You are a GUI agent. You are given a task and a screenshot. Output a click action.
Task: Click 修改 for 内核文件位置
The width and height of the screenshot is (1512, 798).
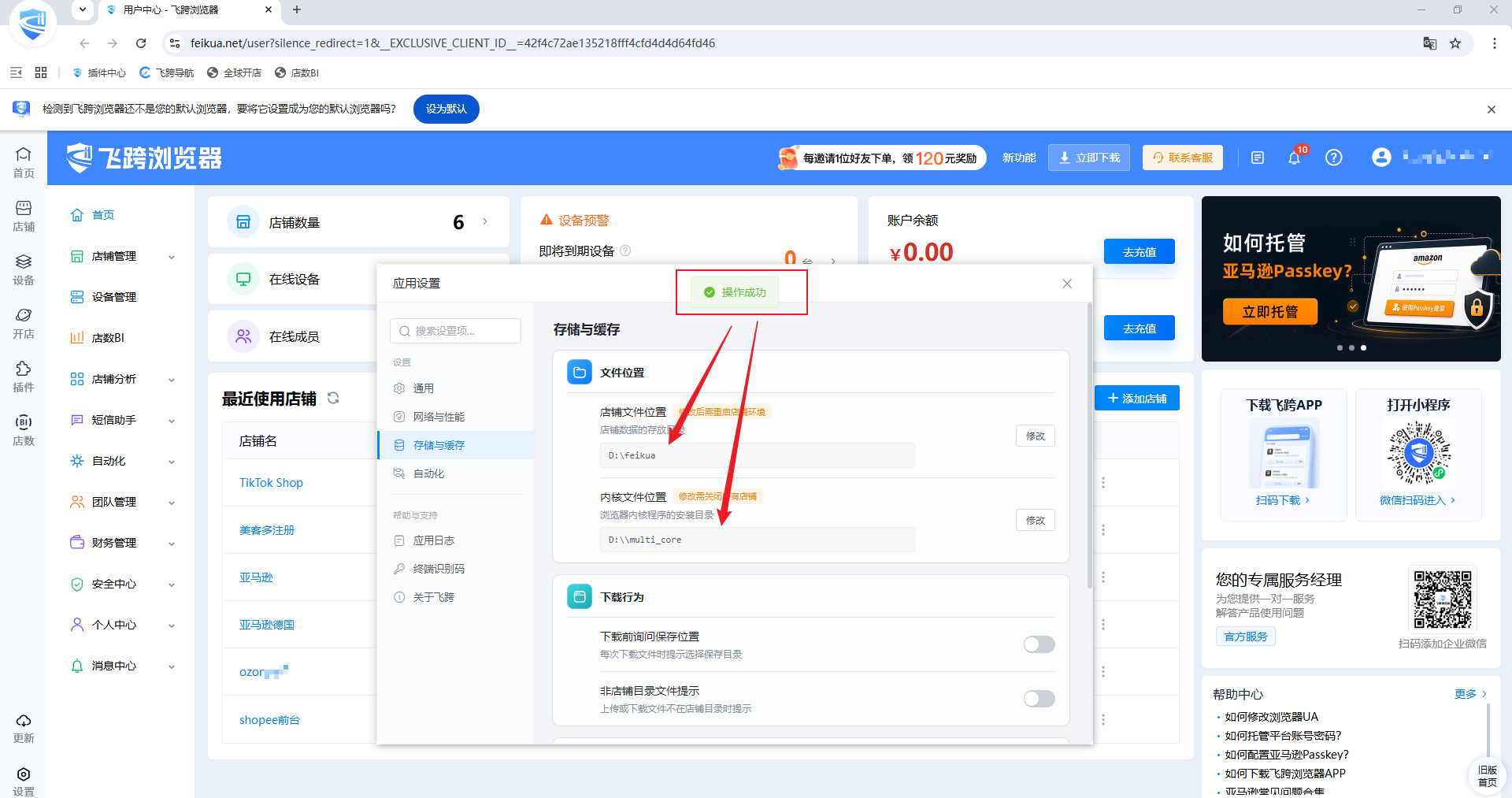click(1035, 520)
